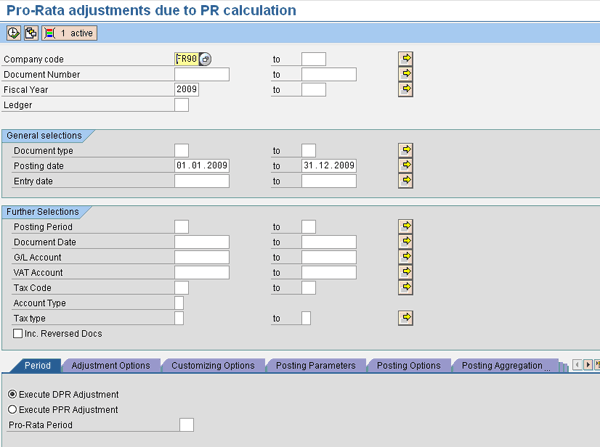Click the Tax type 'to' field
Screen dimensions: 600x447
tap(306, 318)
